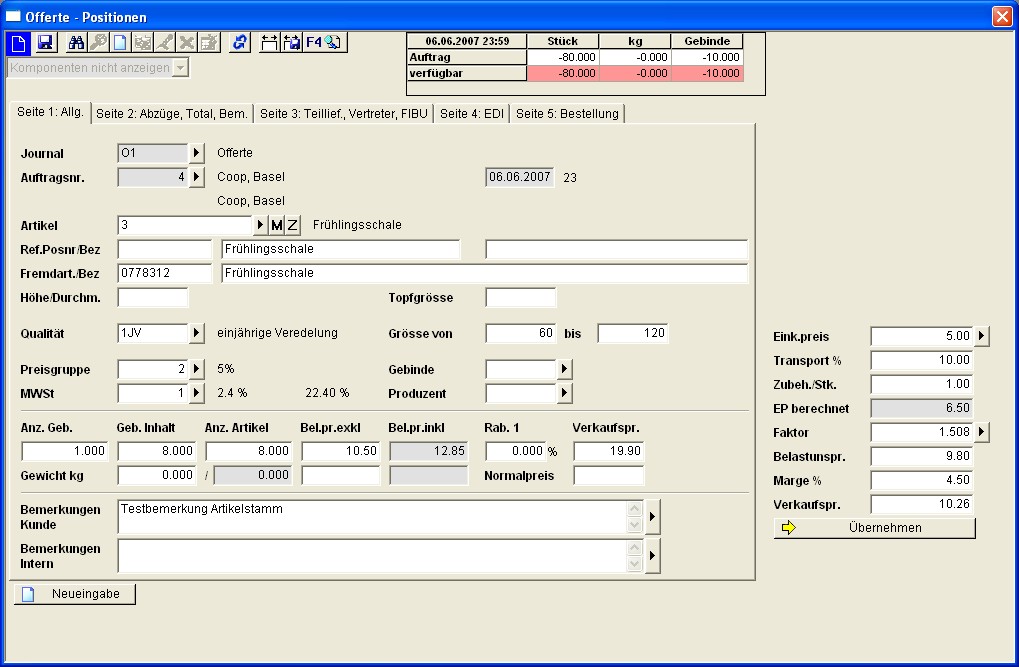Click the Verkaufspr. field showing 10.26
Viewport: 1019px width, 667px height.
(x=922, y=504)
